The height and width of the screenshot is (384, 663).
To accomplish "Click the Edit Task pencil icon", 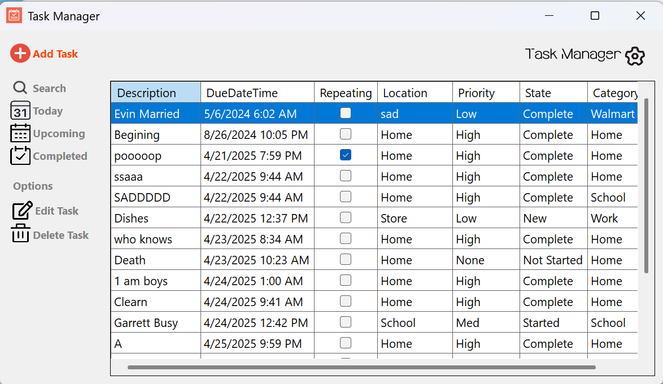I will 22,211.
